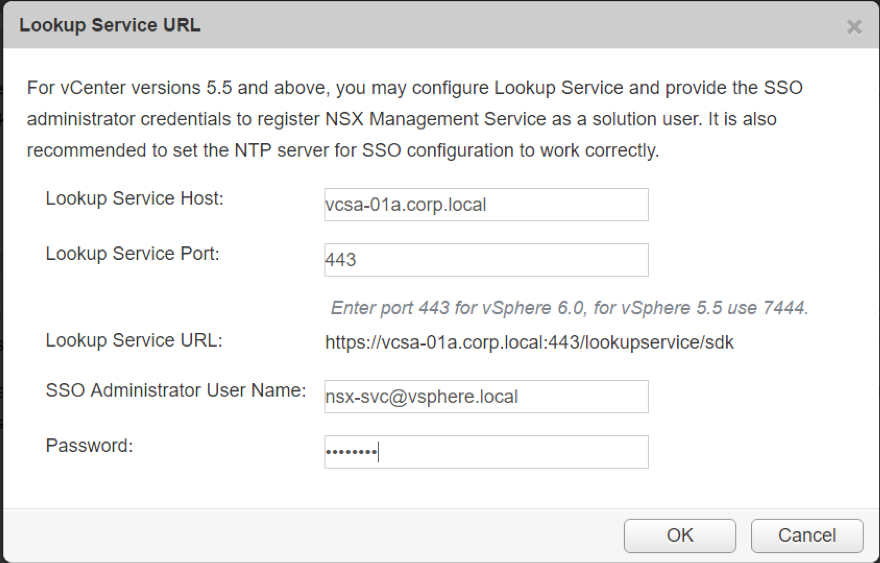
Task: Click the description line mentioning vCenter versions 5.5
Action: pyautogui.click(x=415, y=88)
